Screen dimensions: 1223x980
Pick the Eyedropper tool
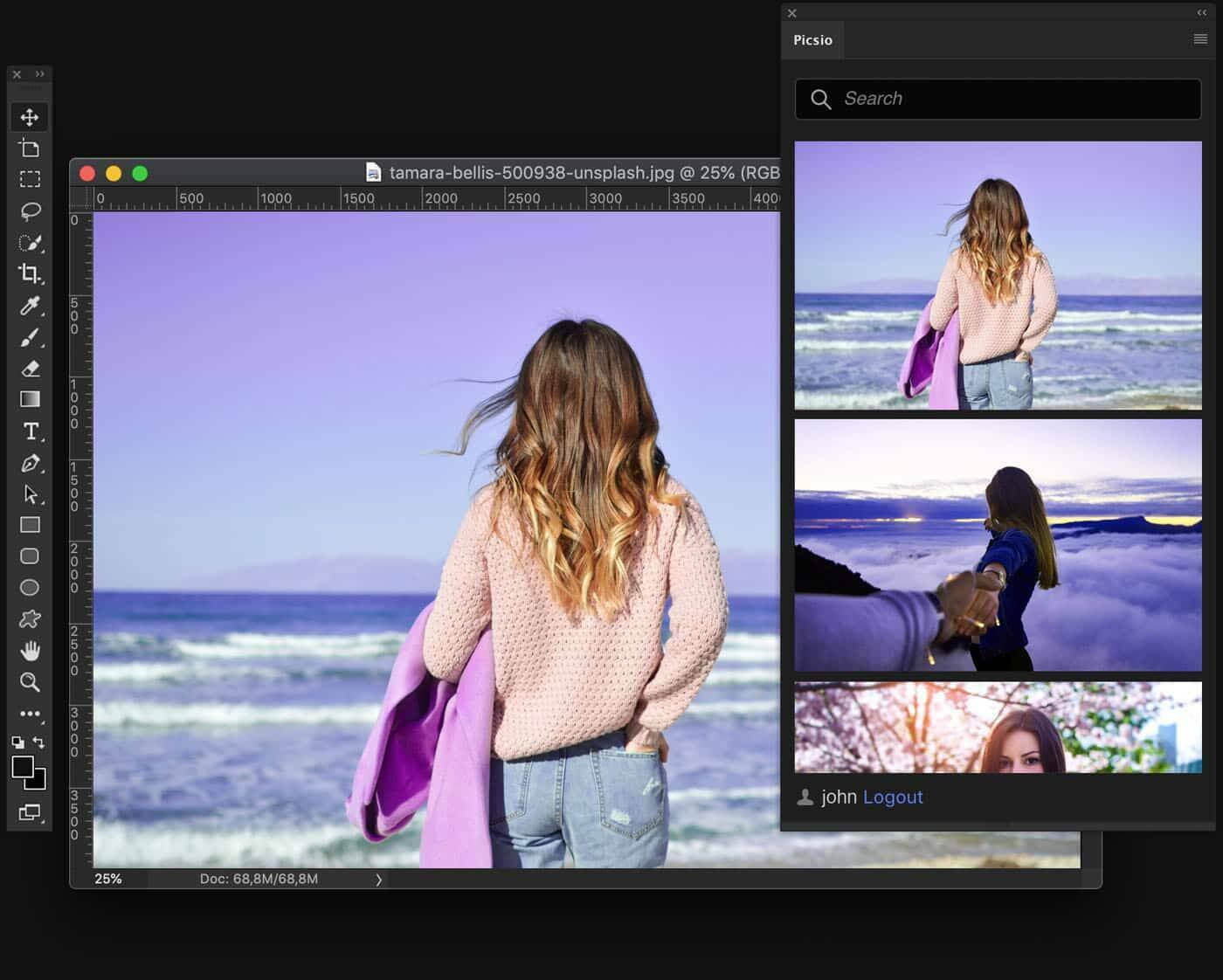click(x=30, y=307)
